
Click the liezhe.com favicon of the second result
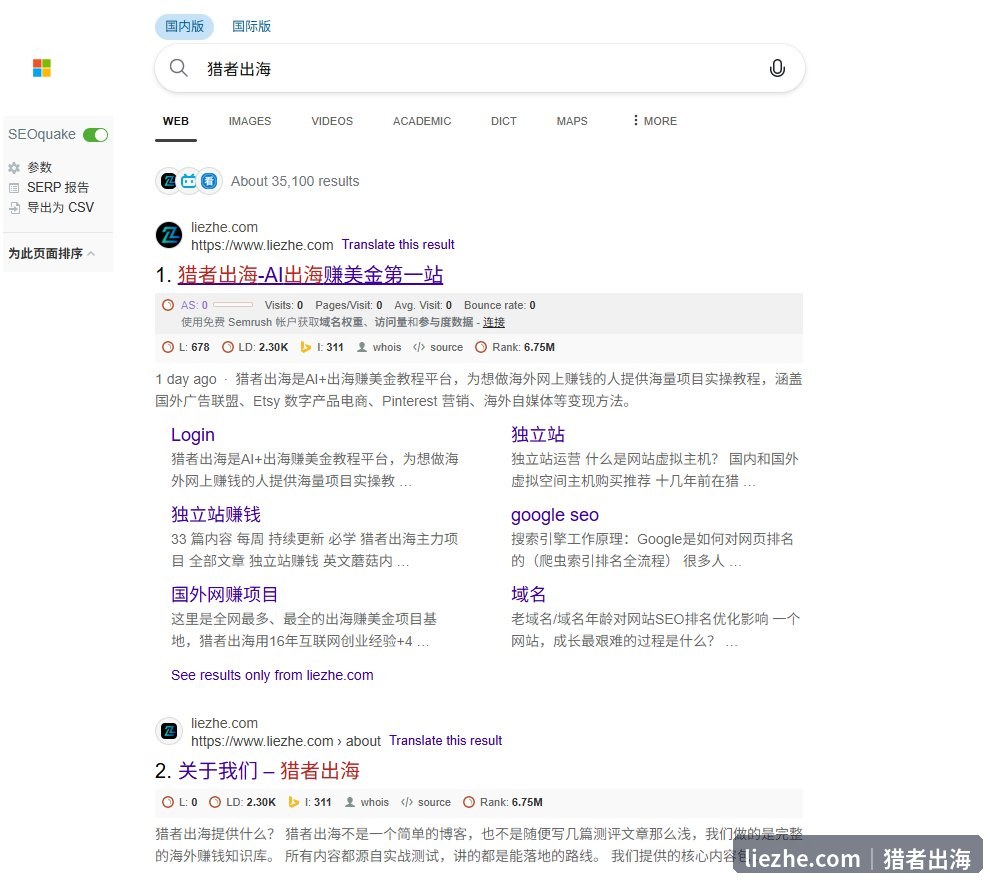[169, 731]
